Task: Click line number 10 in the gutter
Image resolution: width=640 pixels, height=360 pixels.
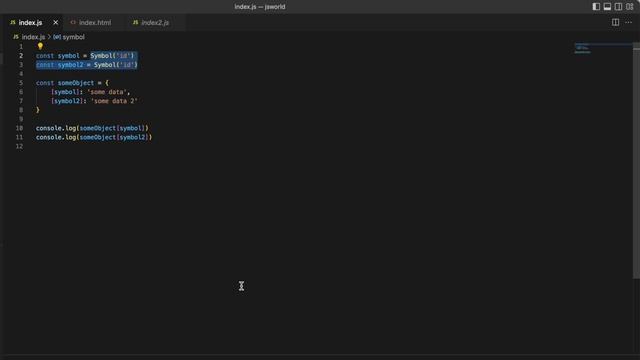Action: [x=20, y=128]
